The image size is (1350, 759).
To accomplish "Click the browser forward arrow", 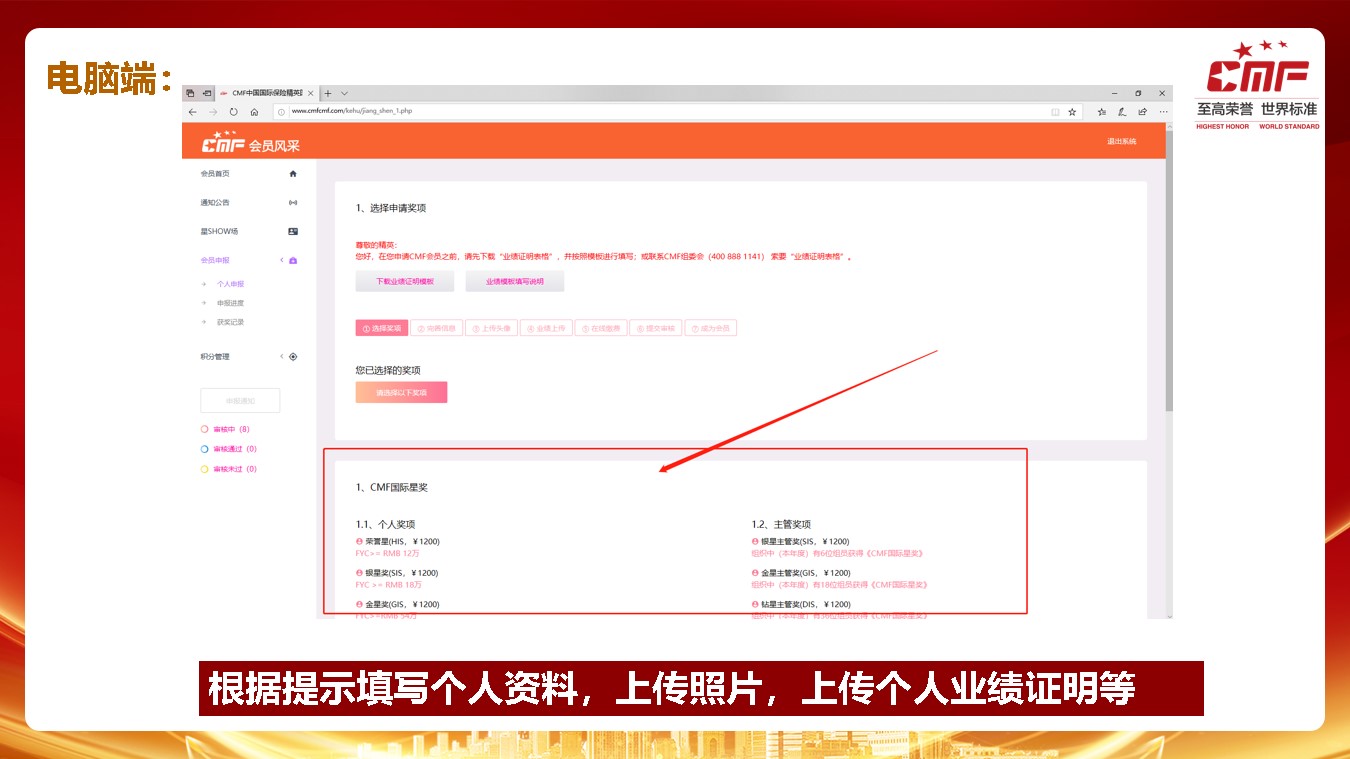I will click(x=213, y=112).
